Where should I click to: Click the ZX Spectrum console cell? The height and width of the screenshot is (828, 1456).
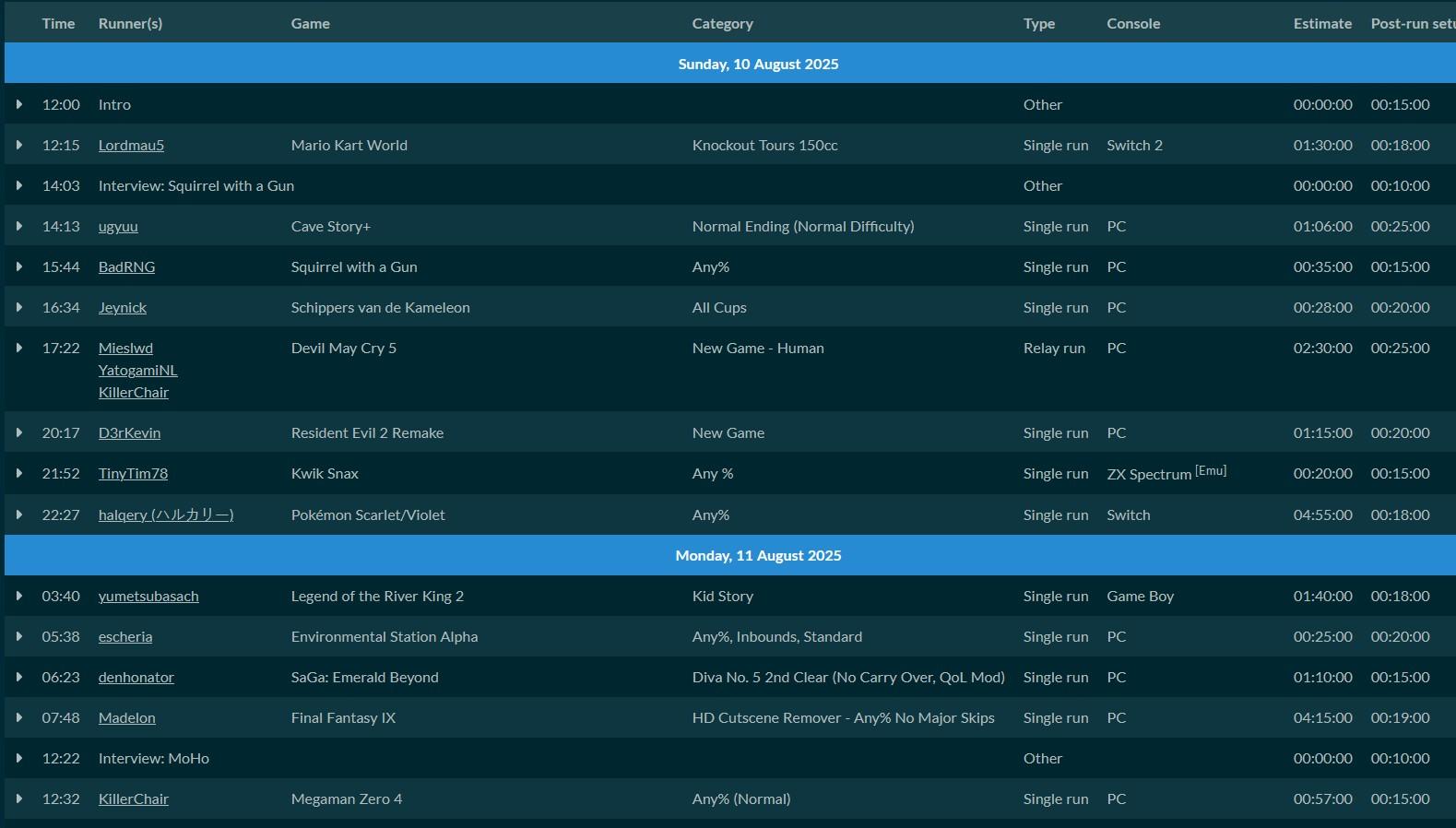coord(1166,473)
